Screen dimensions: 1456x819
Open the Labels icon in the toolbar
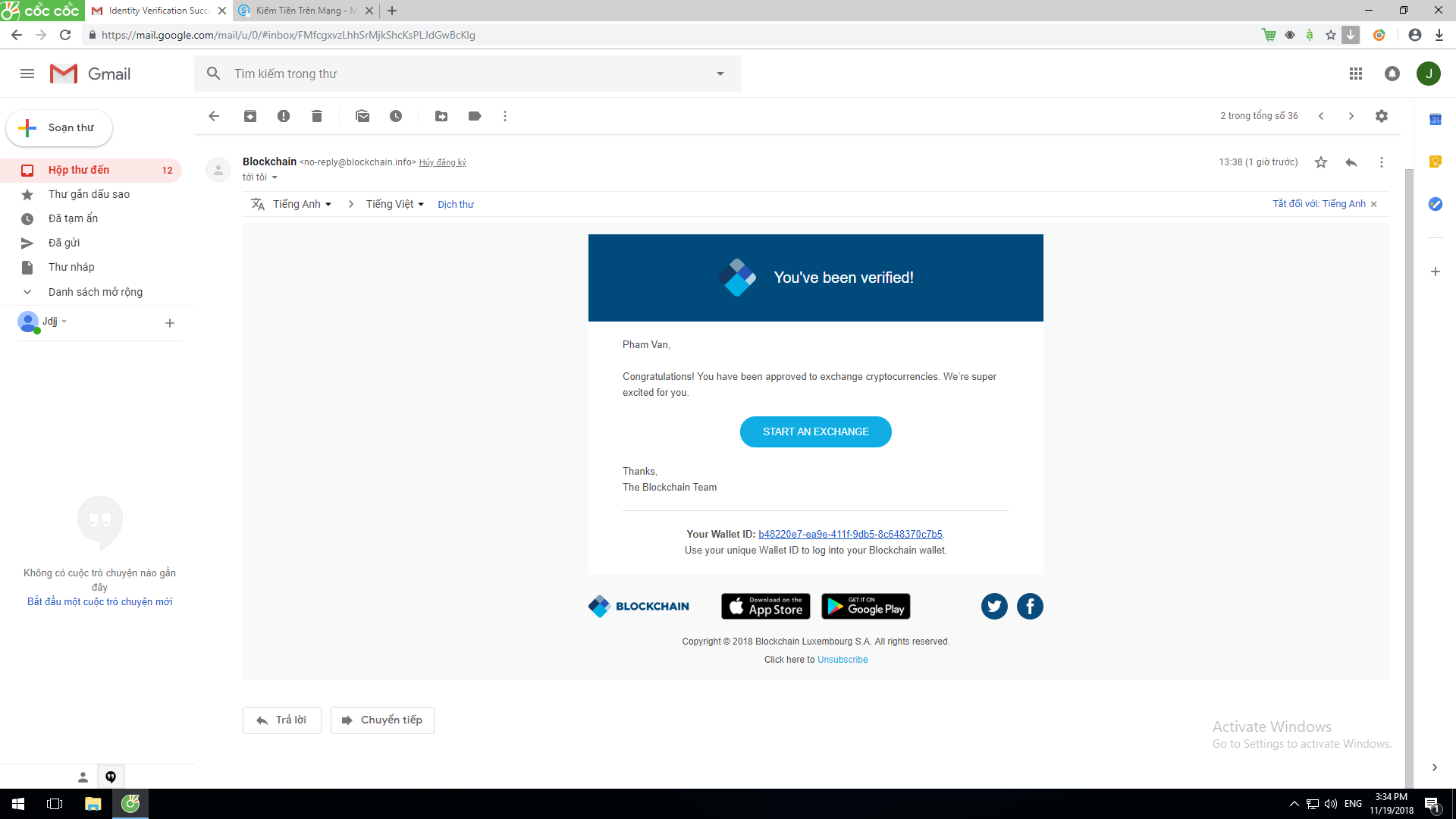[x=475, y=116]
